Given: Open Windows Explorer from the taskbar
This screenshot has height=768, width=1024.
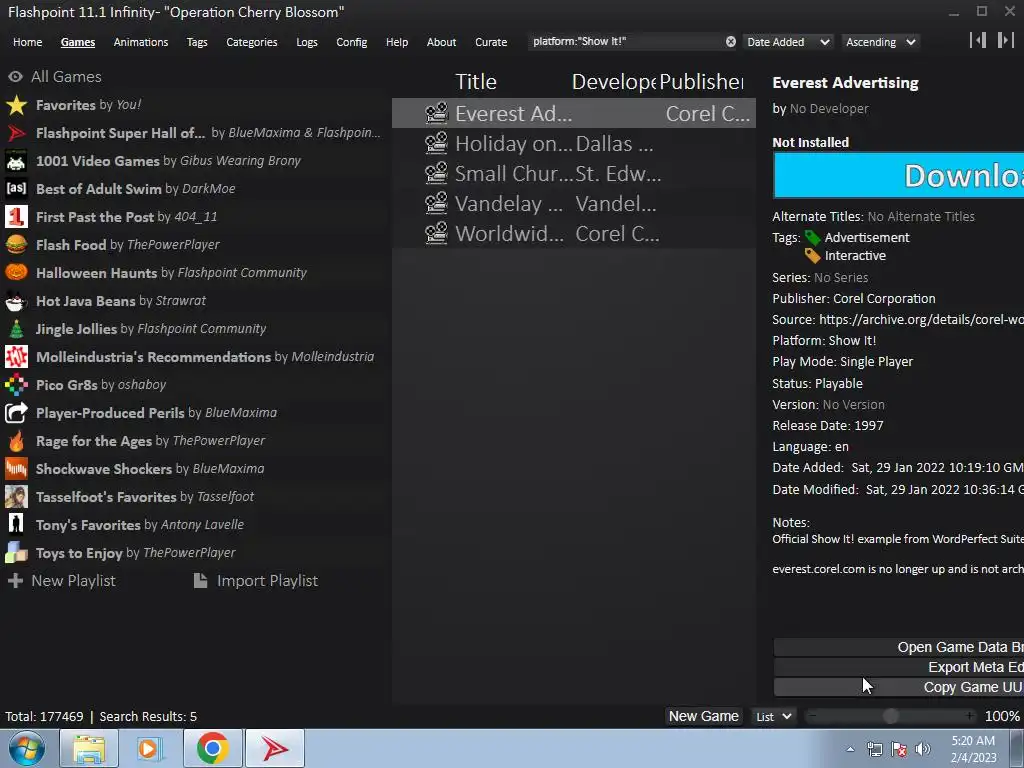Looking at the screenshot, I should tap(89, 749).
